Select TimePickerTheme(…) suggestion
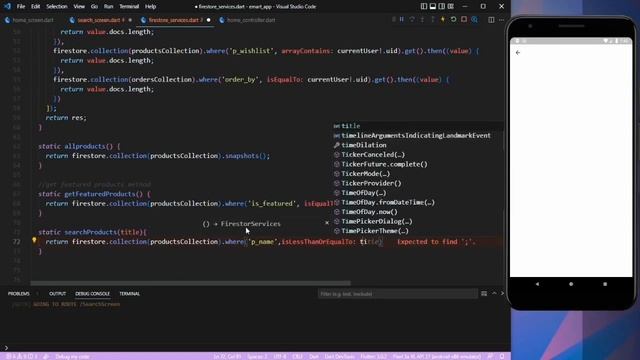Image resolution: width=640 pixels, height=360 pixels. 418,231
